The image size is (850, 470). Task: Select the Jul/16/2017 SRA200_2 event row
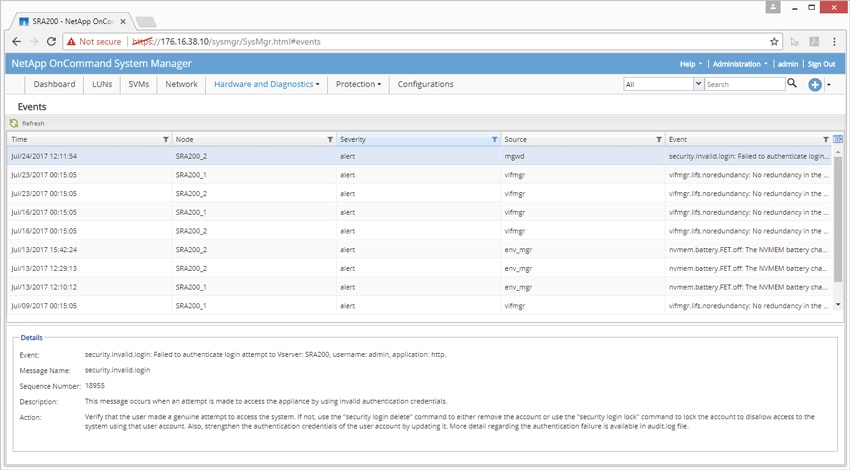419,231
